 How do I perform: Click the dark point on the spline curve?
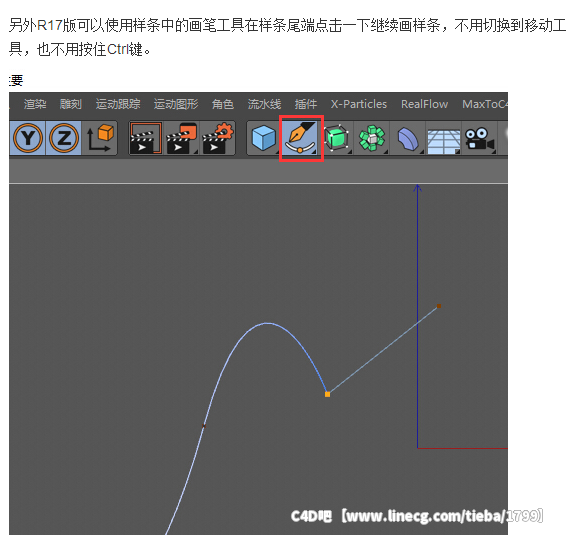[x=204, y=426]
